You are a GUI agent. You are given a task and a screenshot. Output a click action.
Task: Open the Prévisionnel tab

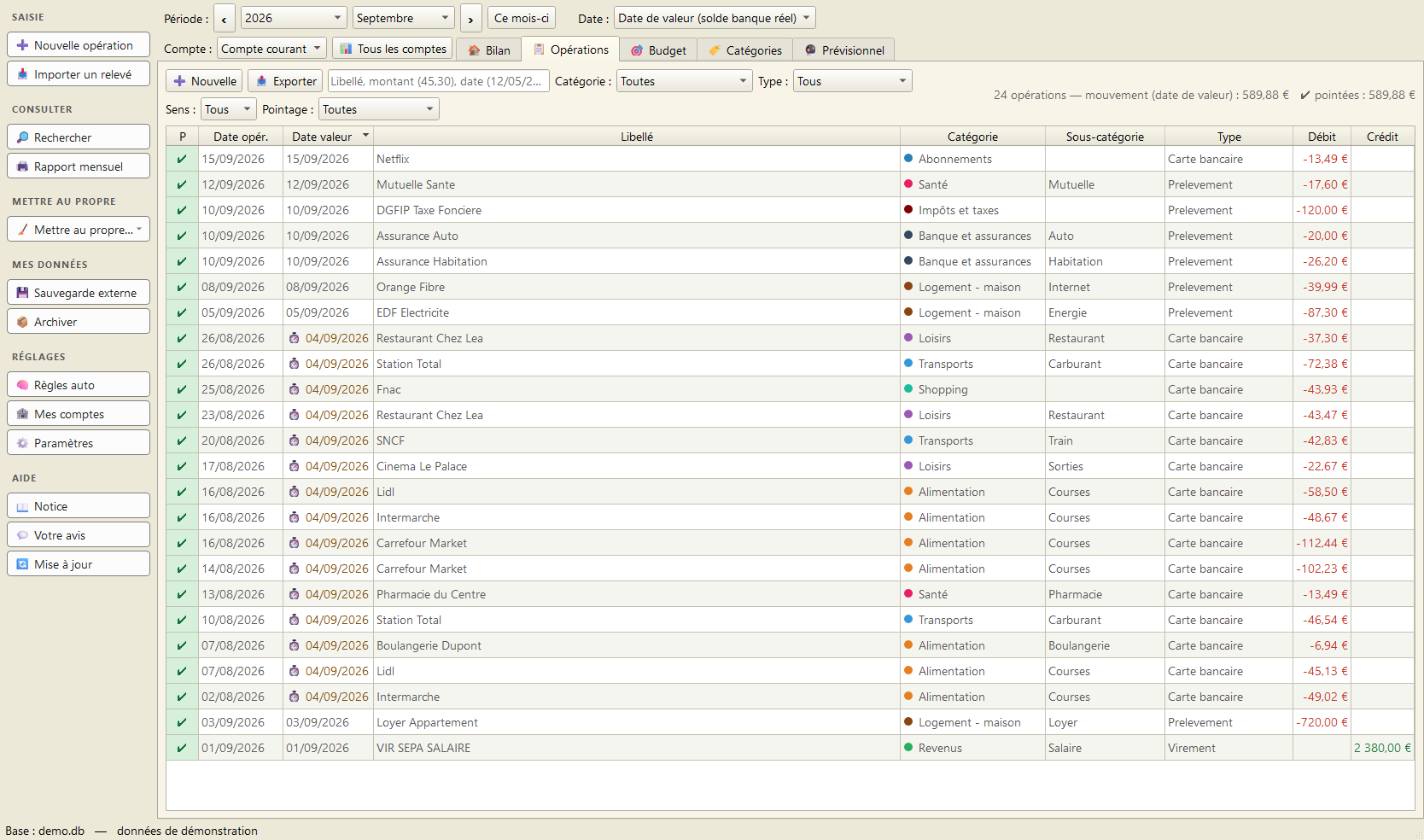coord(844,50)
